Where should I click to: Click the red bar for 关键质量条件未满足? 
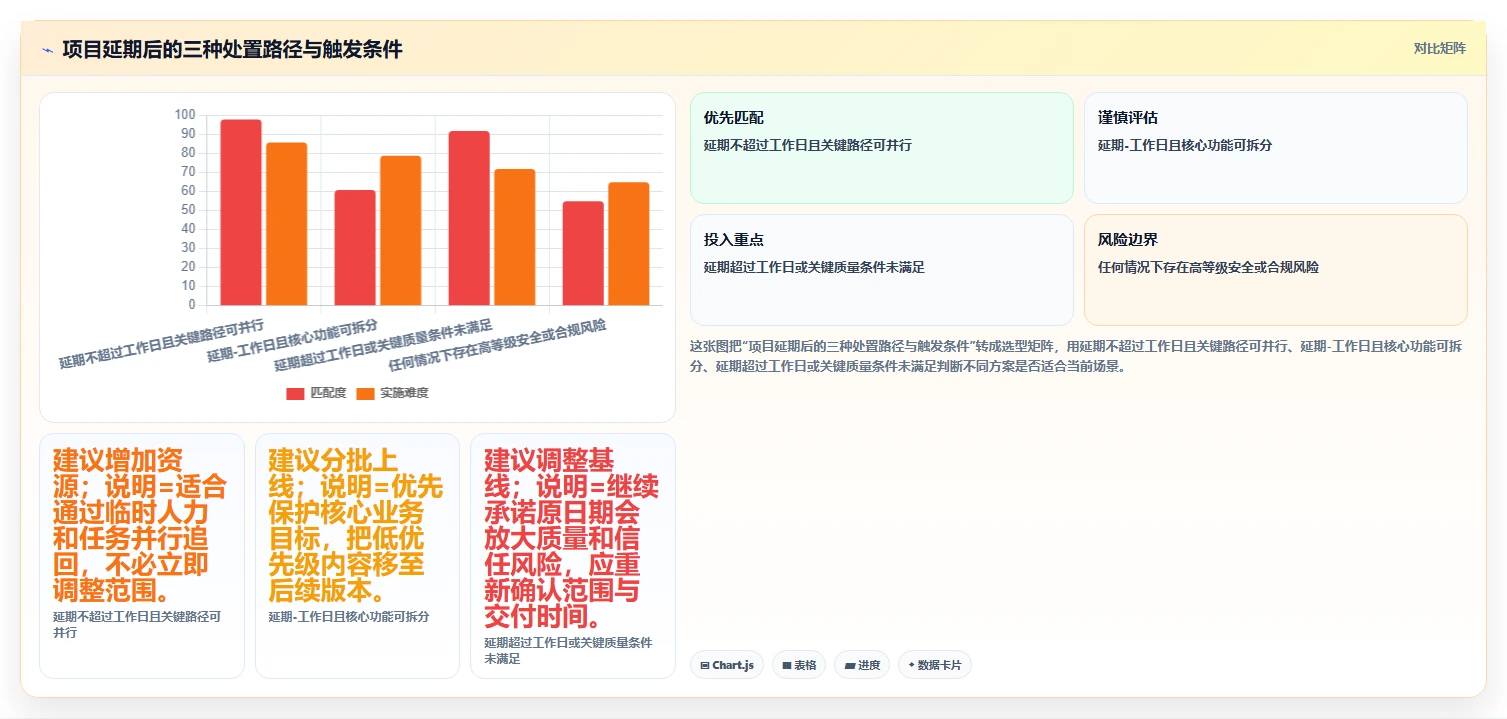(470, 218)
